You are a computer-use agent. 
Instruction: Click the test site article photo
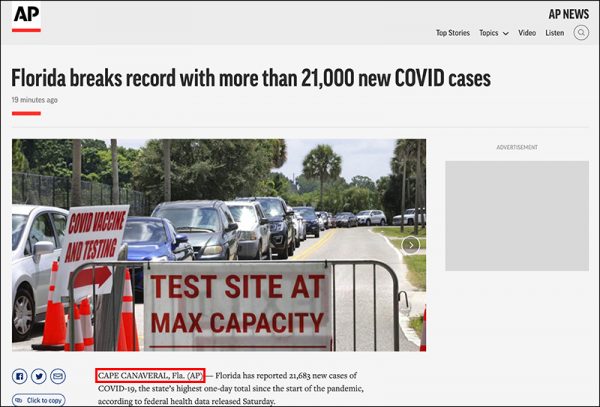[218, 244]
